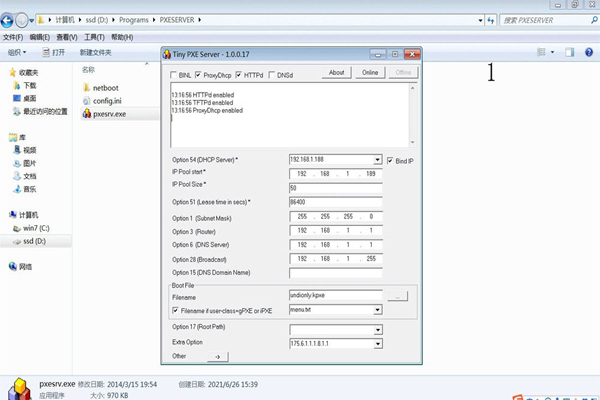
Task: Open the Extra Option dropdown
Action: click(377, 343)
